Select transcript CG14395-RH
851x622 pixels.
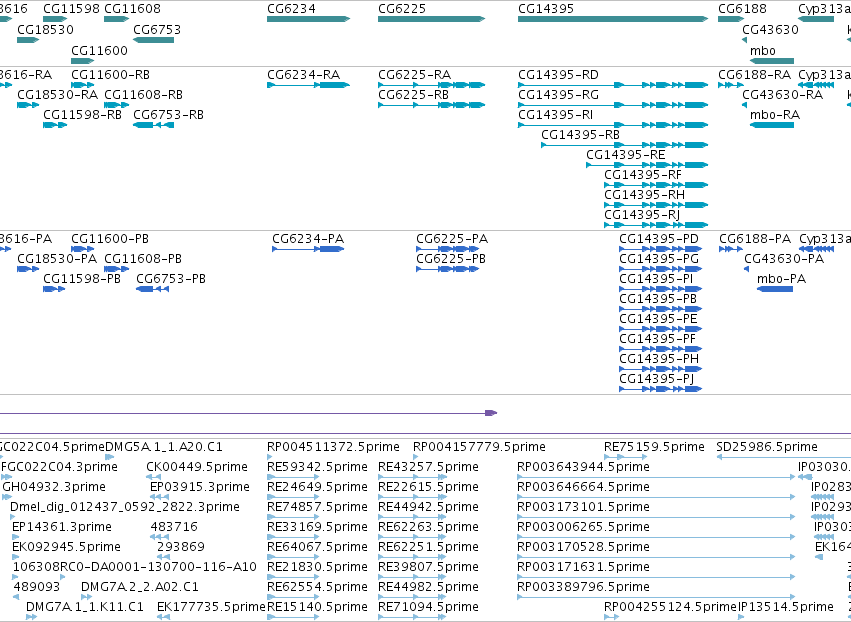656,205
